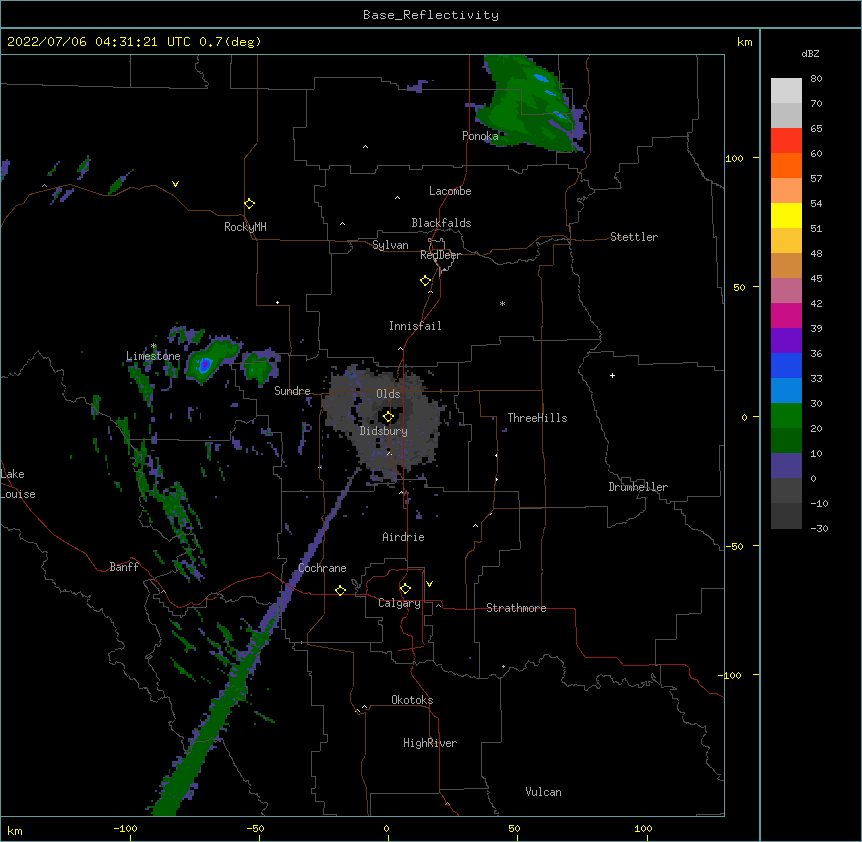
Task: Click the Blackfalds label
Action: [441, 223]
